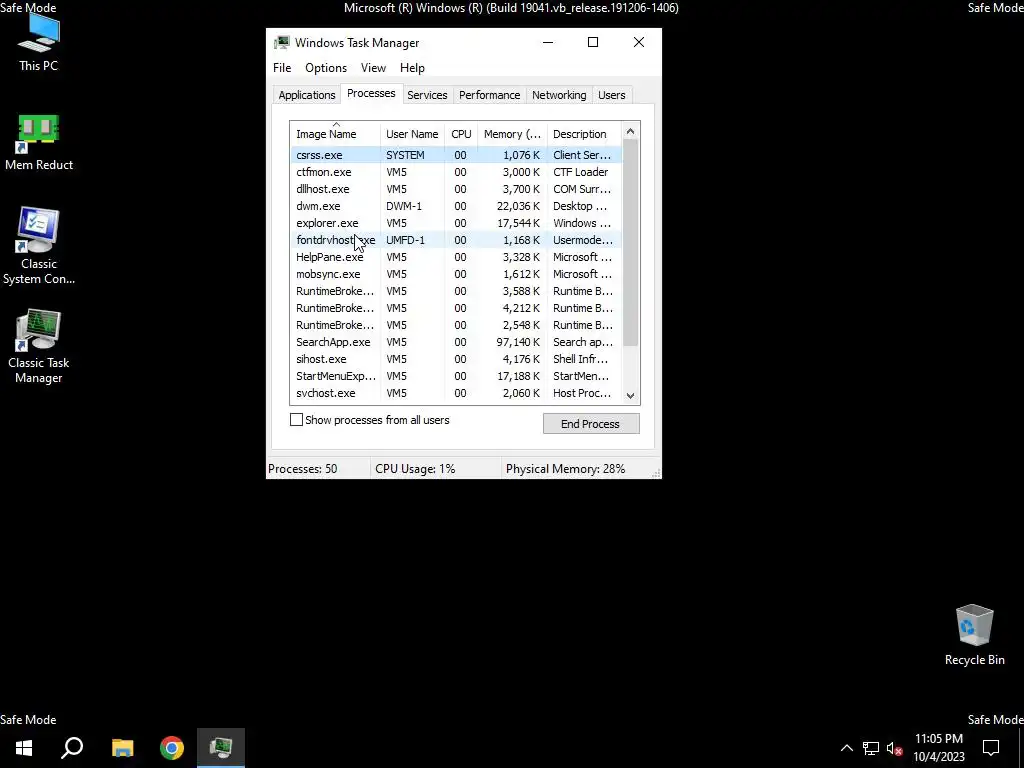Image resolution: width=1024 pixels, height=768 pixels.
Task: Switch to the Applications tab
Action: coord(307,95)
